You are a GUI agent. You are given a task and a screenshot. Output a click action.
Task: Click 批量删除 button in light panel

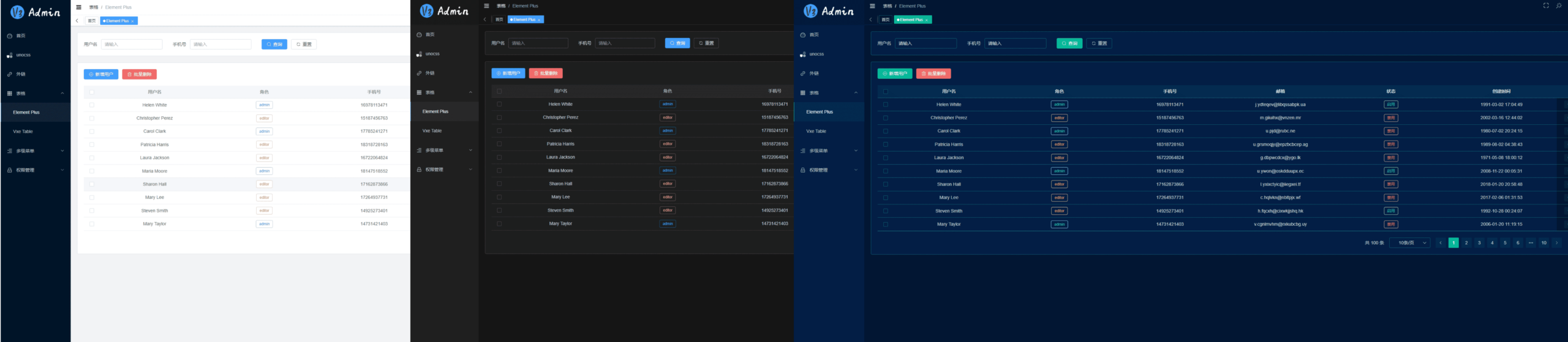pos(140,75)
